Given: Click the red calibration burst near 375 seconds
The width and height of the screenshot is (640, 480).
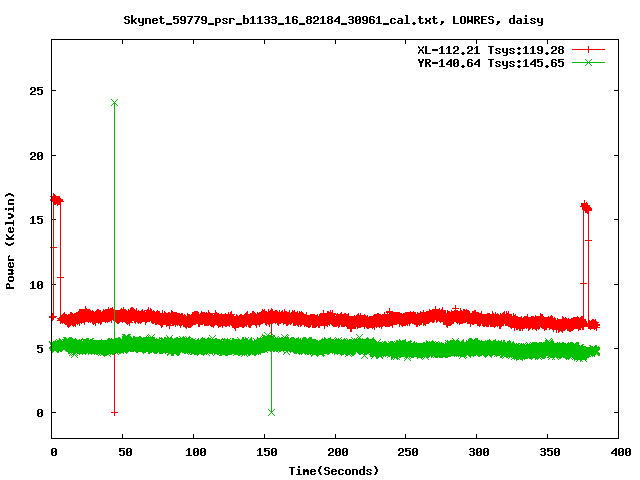Looking at the screenshot, I should [x=586, y=207].
